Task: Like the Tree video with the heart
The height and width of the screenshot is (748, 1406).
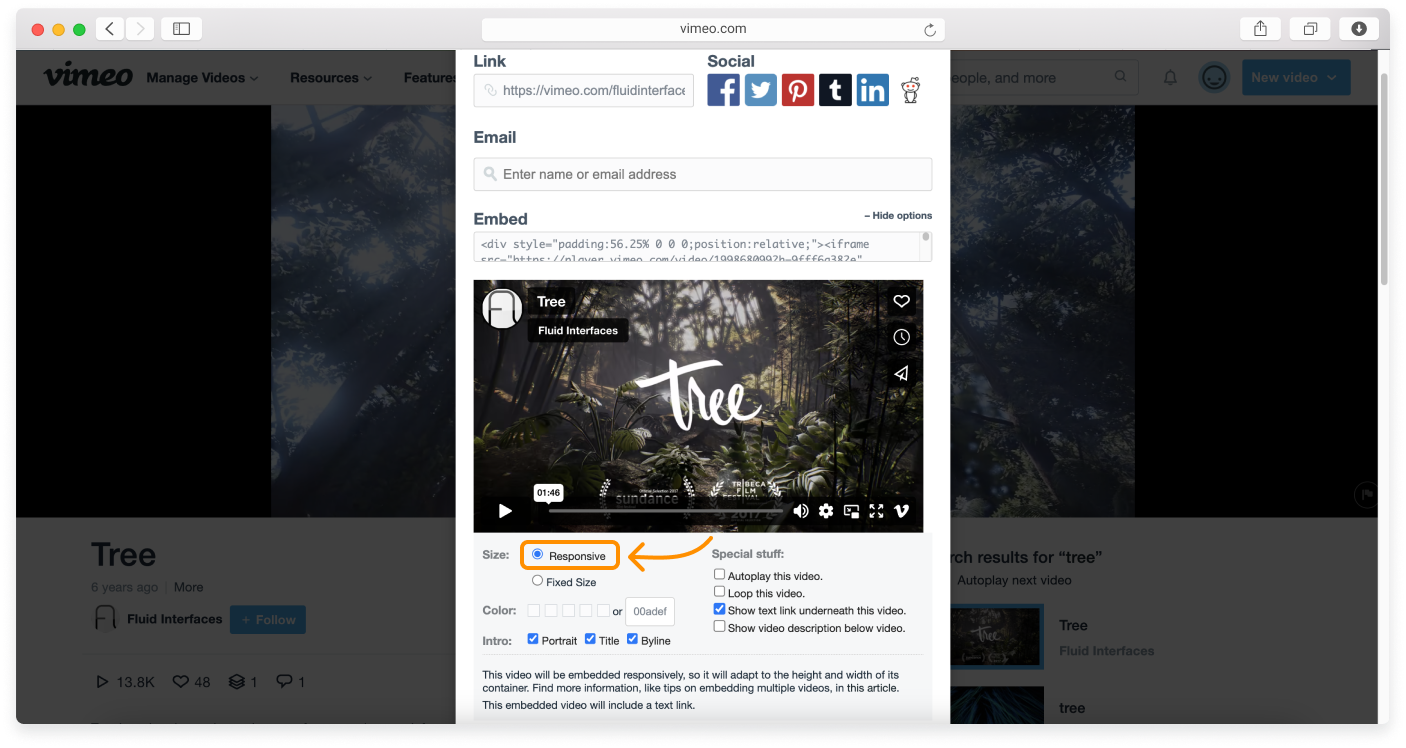Action: [901, 300]
